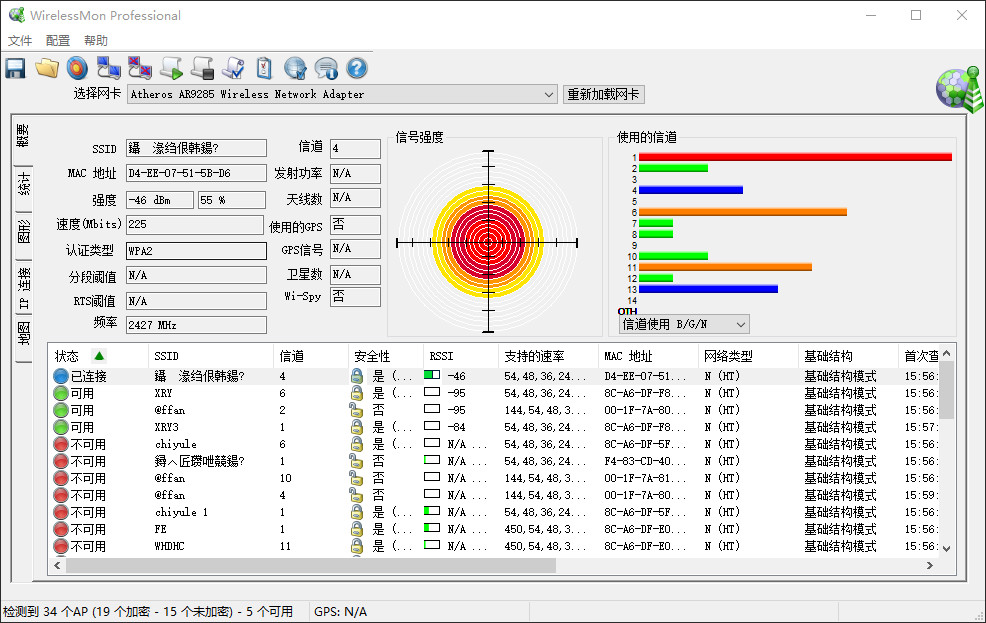Click the 状态 column sort arrow
The height and width of the screenshot is (623, 986).
[98, 356]
